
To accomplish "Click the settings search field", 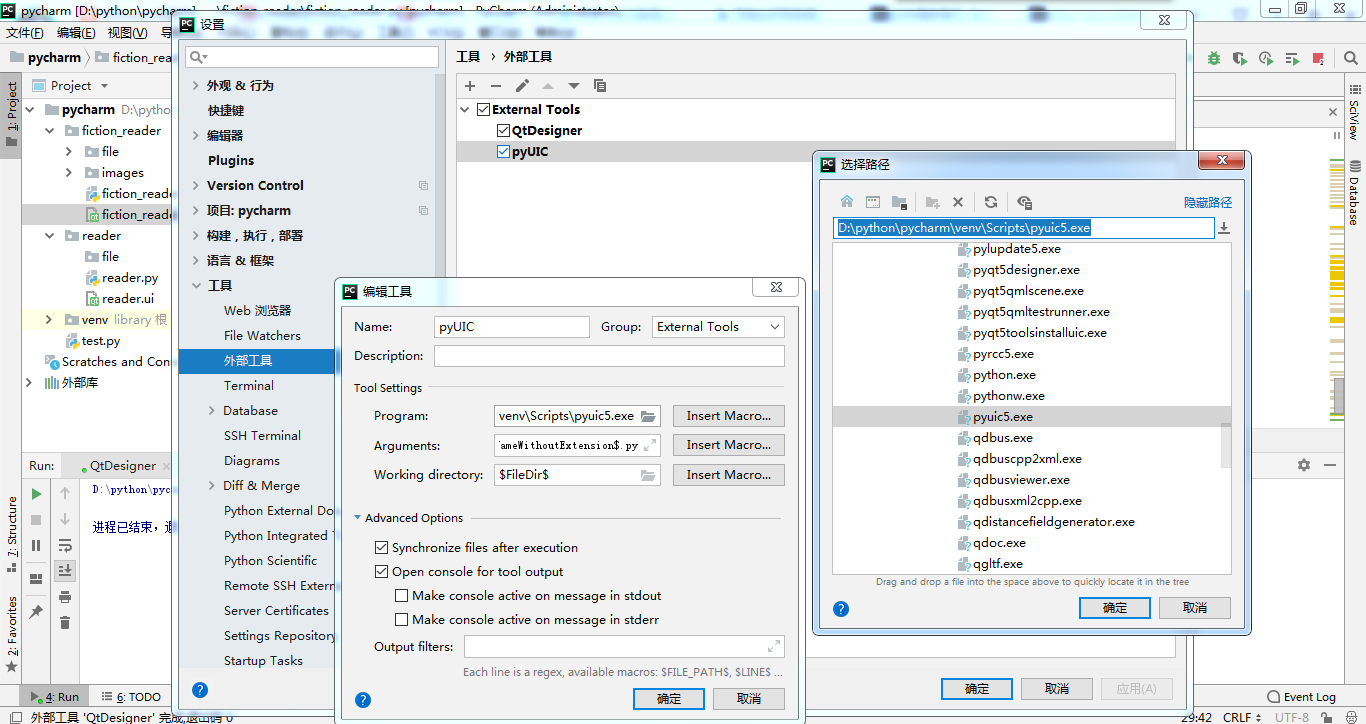I will tap(312, 57).
